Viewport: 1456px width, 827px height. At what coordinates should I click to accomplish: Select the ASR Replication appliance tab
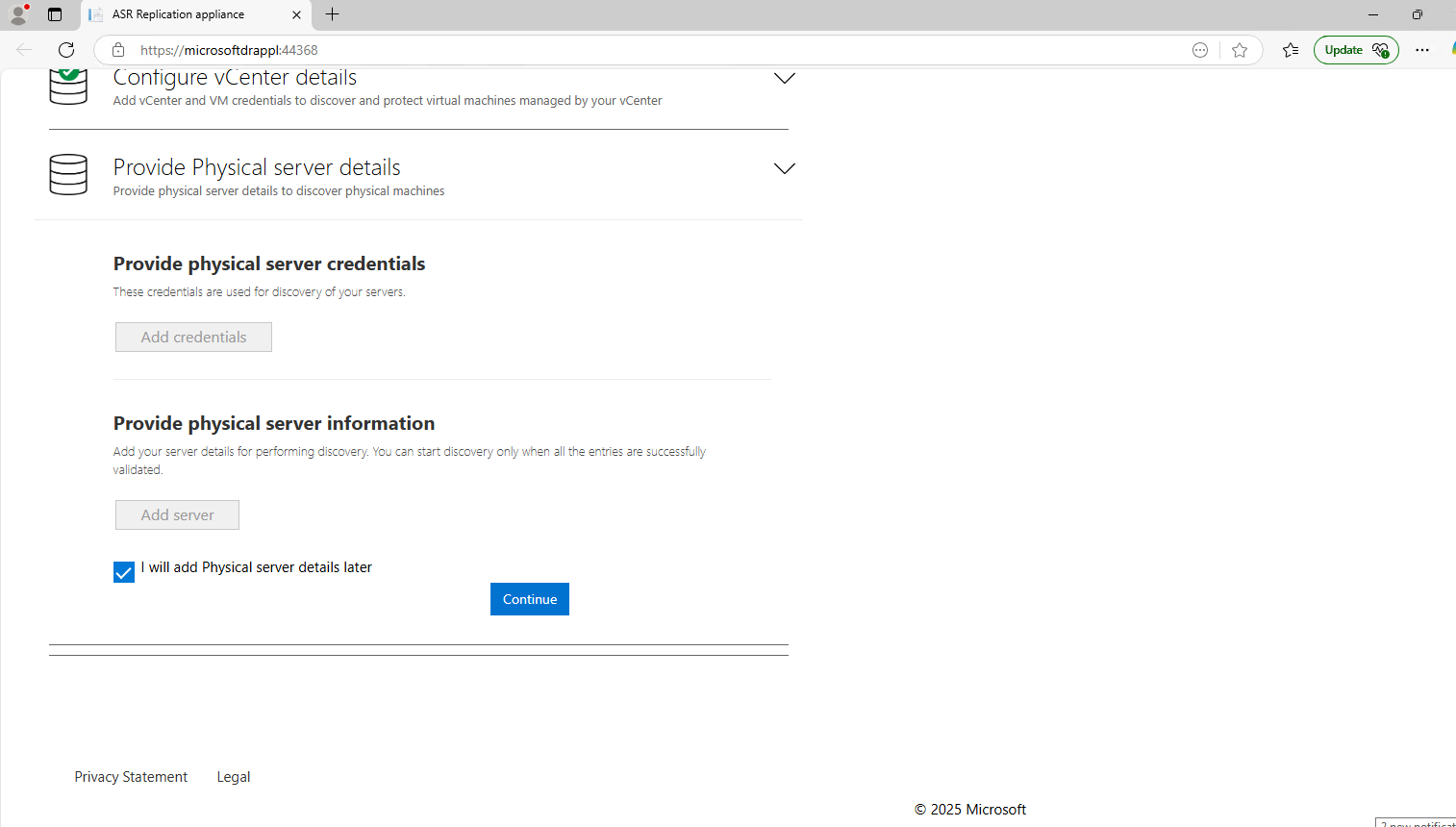(x=196, y=14)
